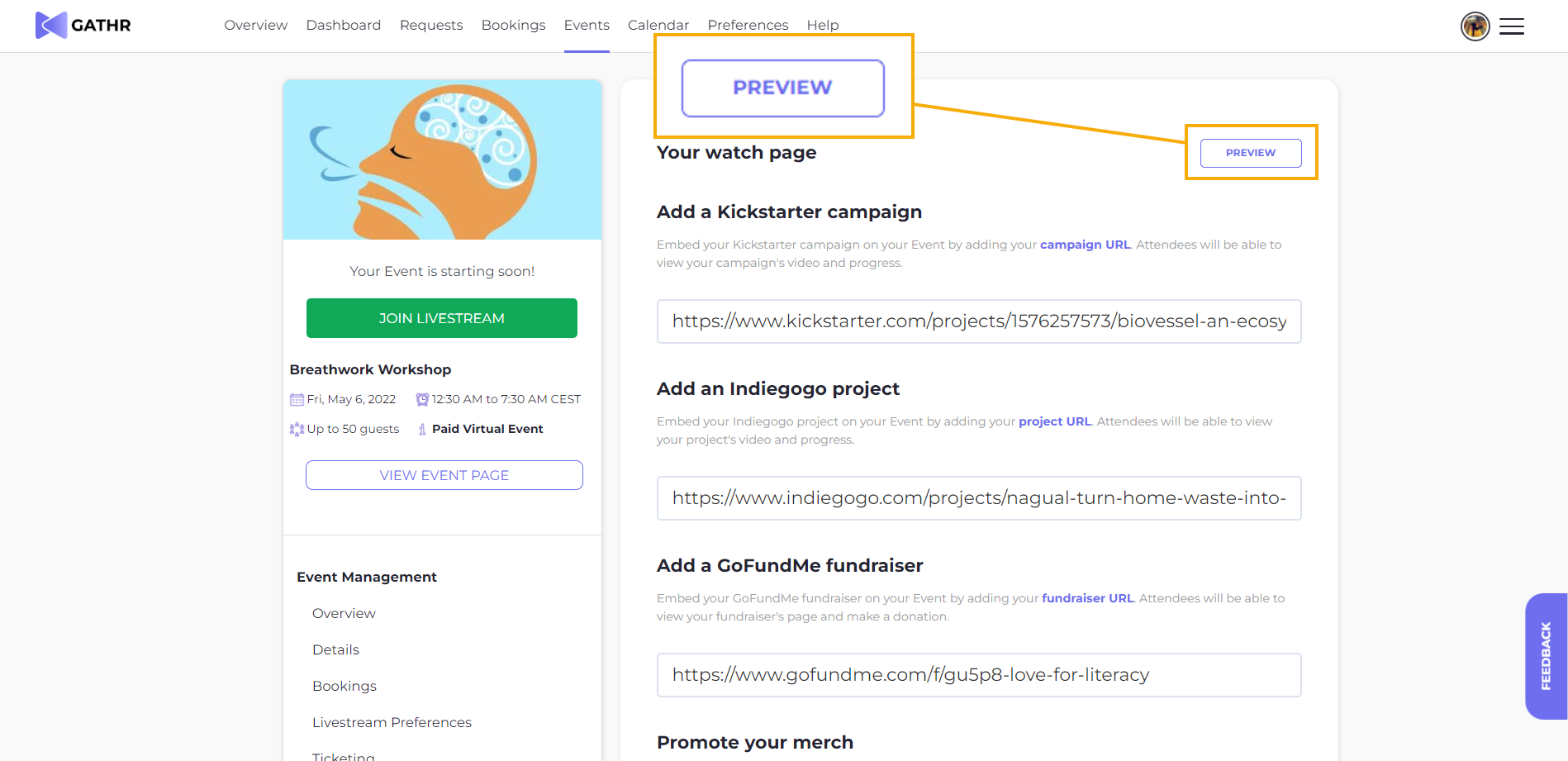Follow the project URL link
Image resolution: width=1568 pixels, height=761 pixels.
coord(1054,421)
